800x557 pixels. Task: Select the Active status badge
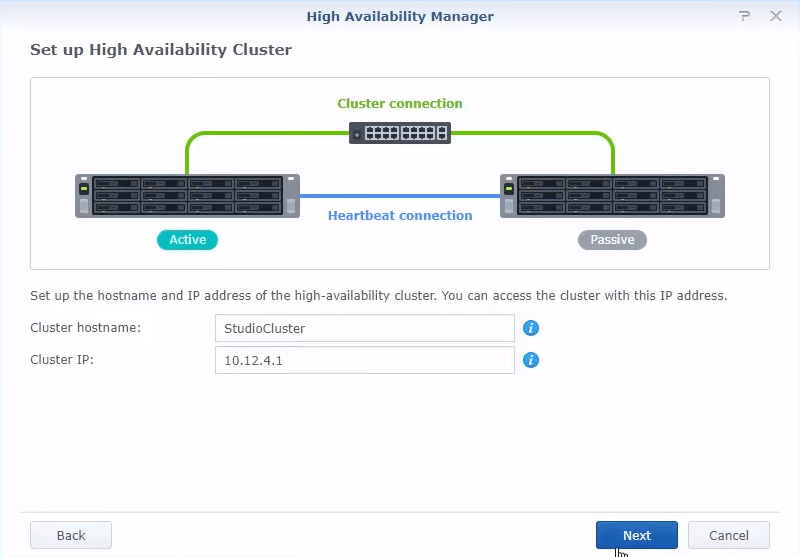[187, 240]
